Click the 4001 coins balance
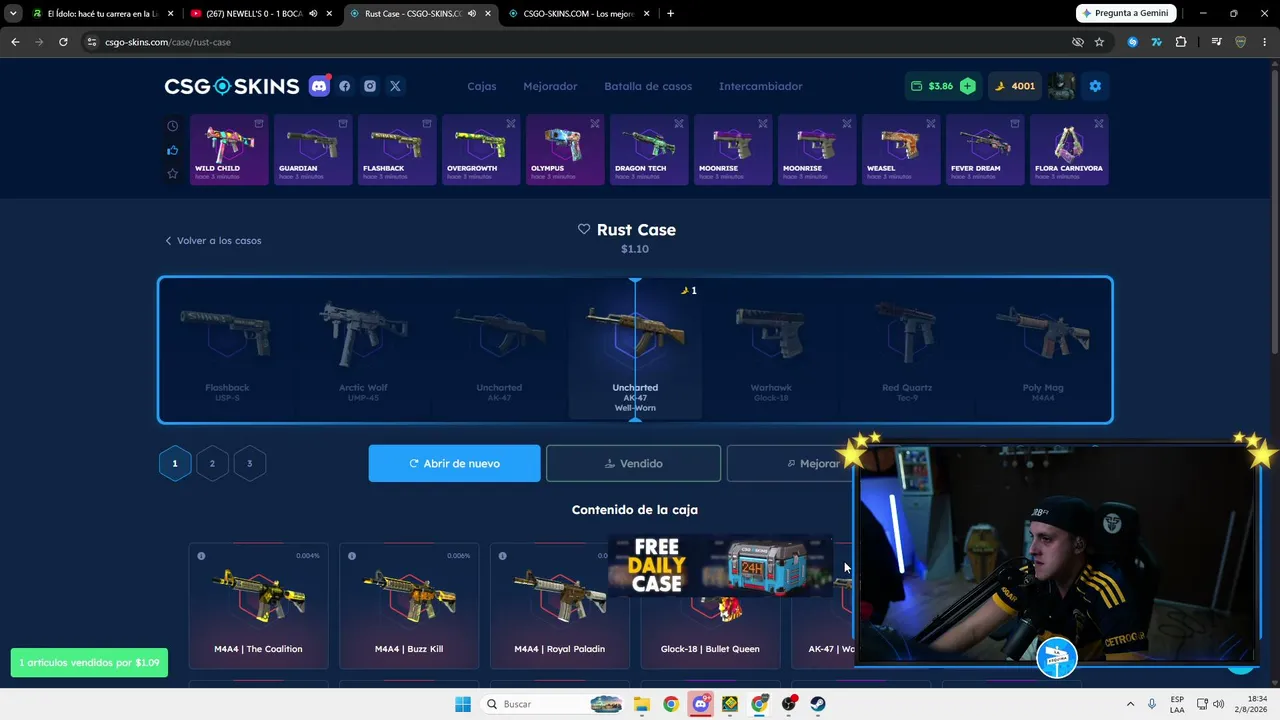The height and width of the screenshot is (720, 1280). [x=1015, y=86]
